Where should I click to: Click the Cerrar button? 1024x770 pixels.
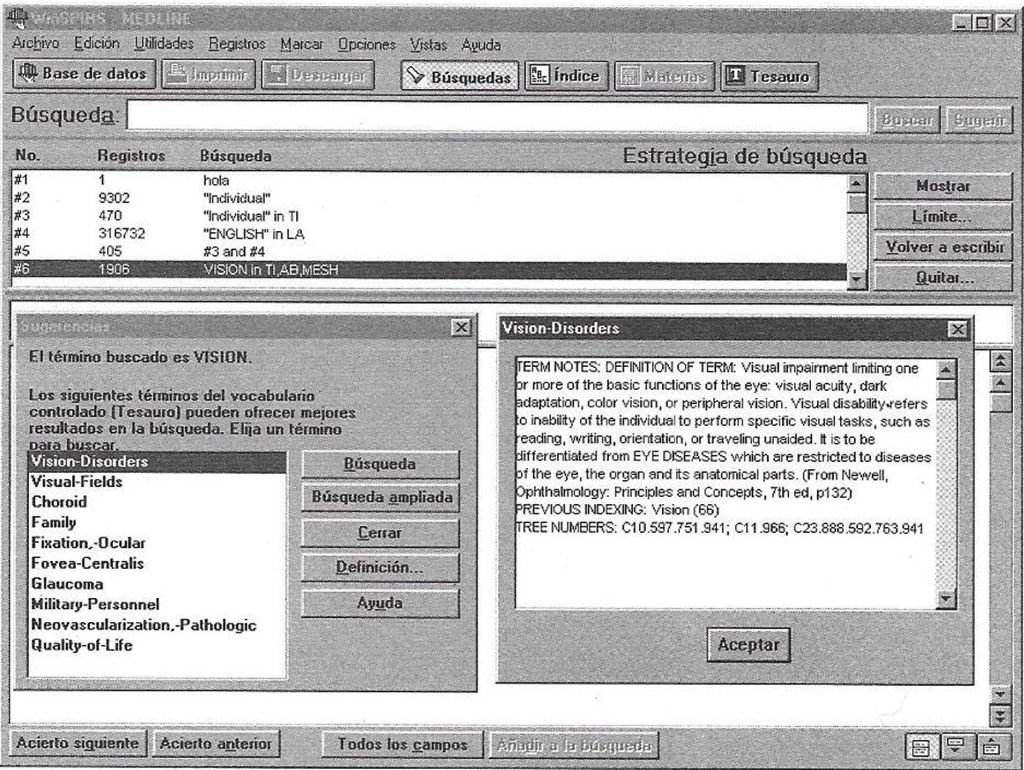tap(380, 533)
